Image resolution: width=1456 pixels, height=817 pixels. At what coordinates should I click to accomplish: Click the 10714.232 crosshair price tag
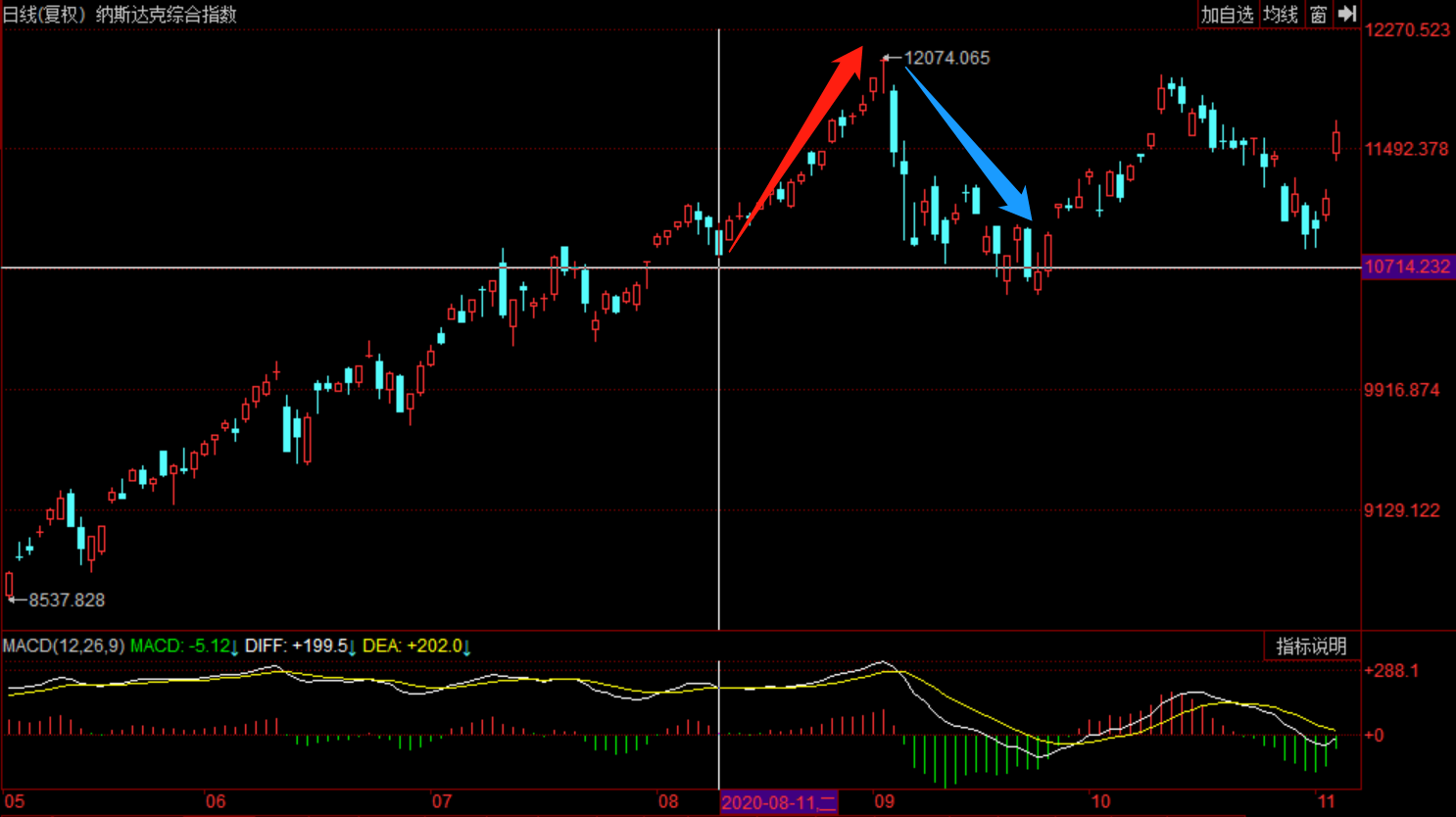[x=1407, y=266]
